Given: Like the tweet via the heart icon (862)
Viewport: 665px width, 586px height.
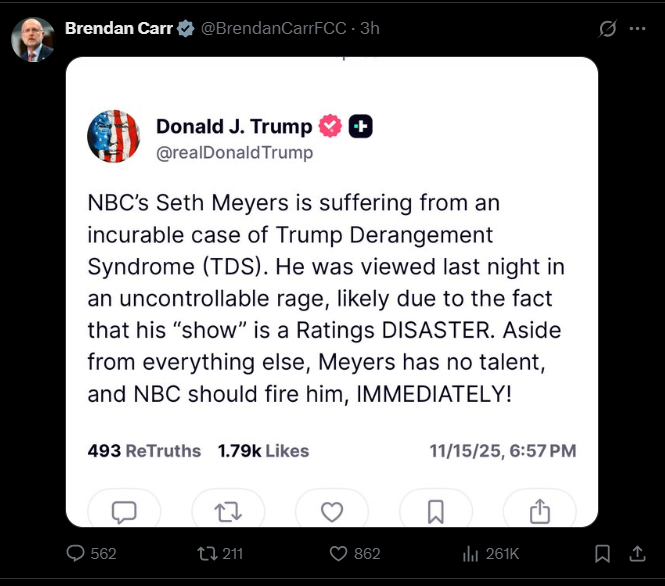Looking at the screenshot, I should coord(338,553).
